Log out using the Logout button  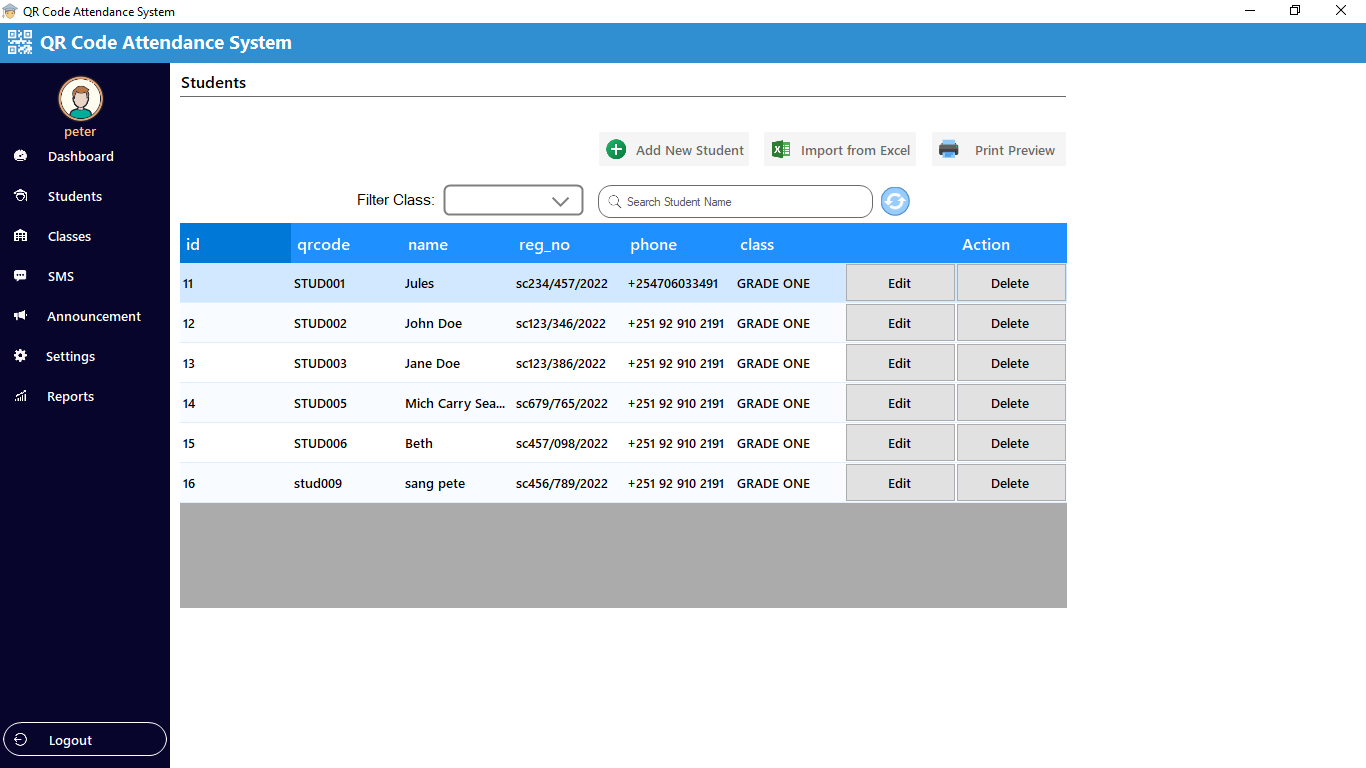[x=85, y=740]
